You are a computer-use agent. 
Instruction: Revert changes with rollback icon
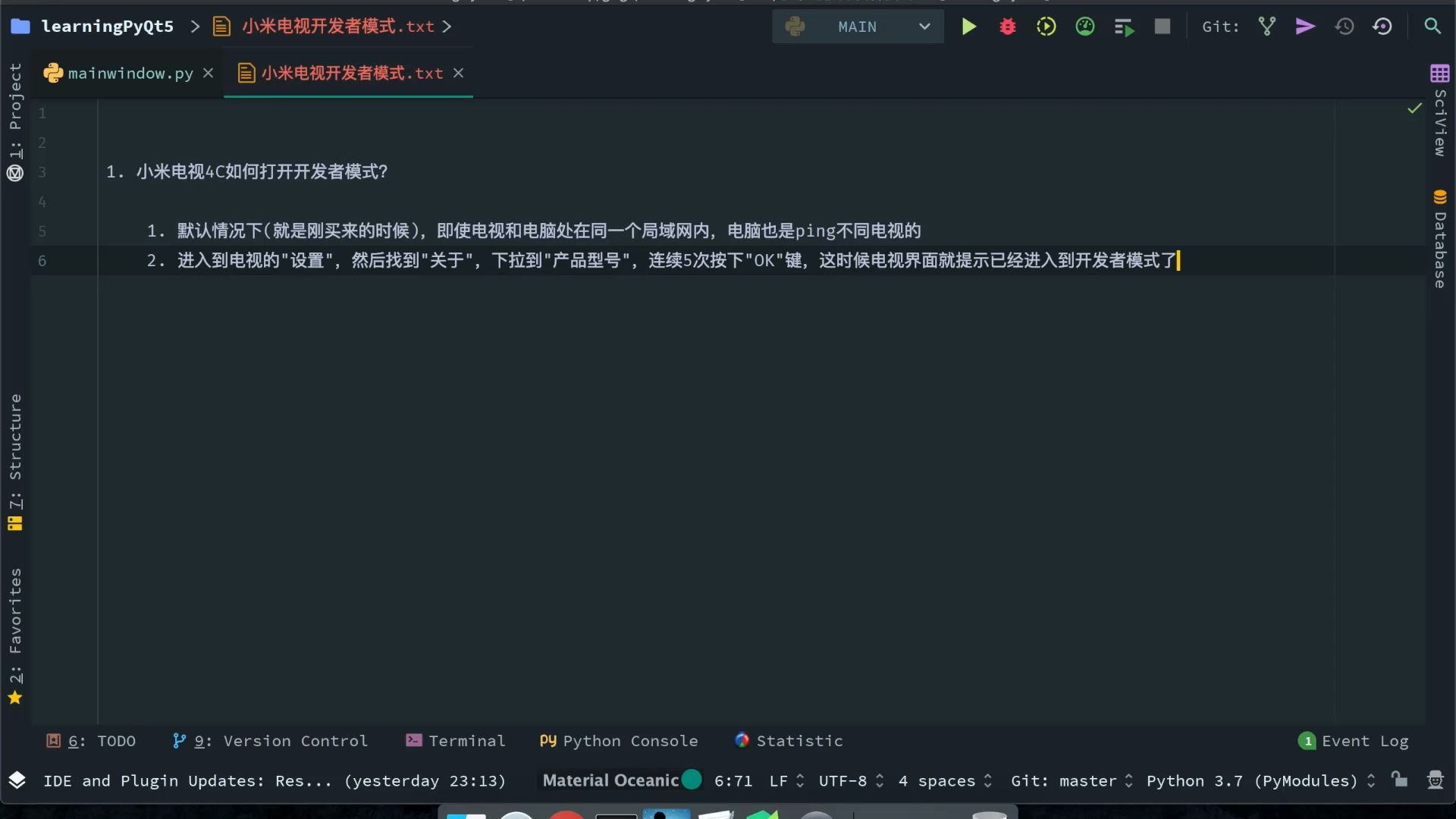[x=1382, y=27]
